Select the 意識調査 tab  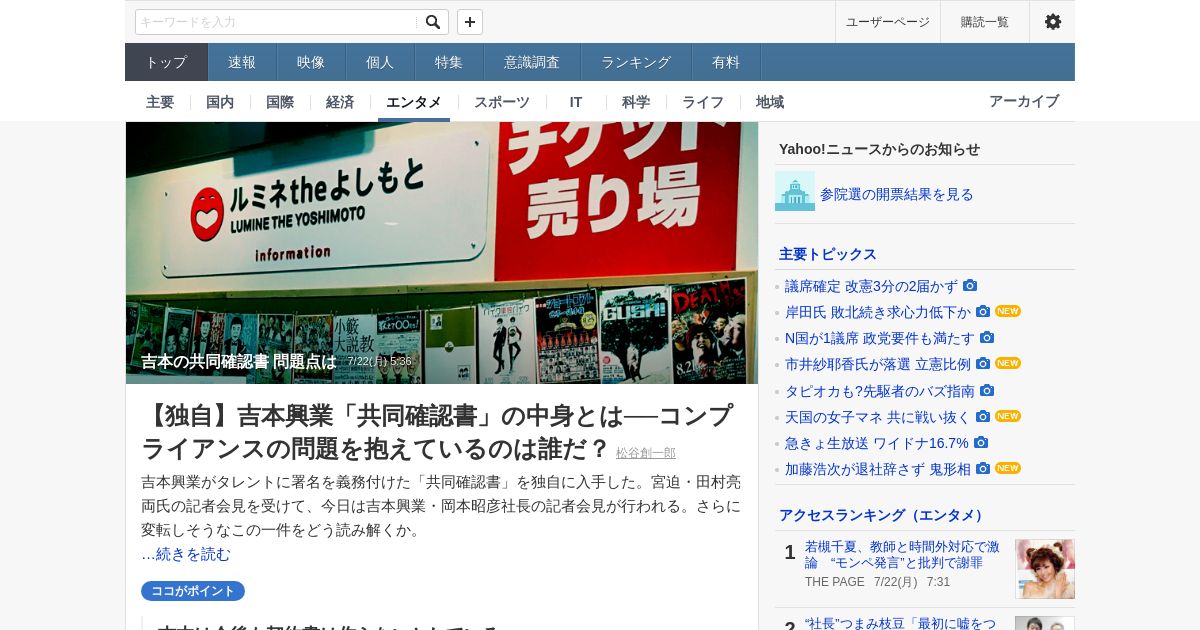pos(532,62)
